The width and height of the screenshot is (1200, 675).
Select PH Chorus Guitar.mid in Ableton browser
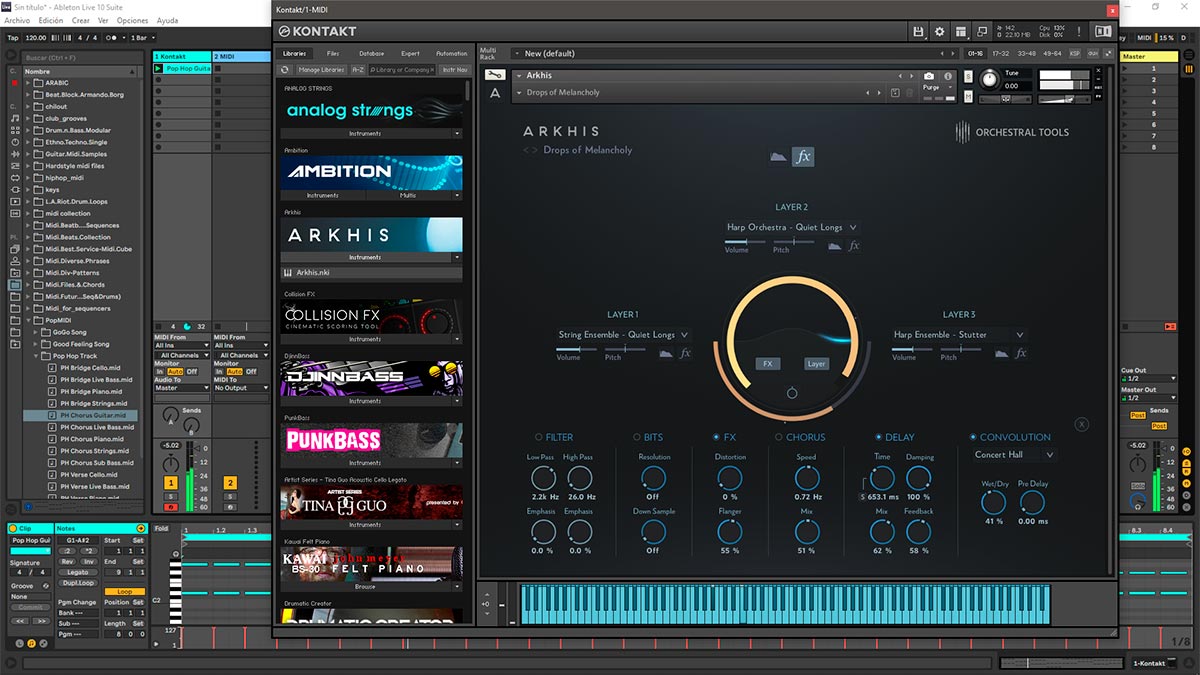coord(93,415)
